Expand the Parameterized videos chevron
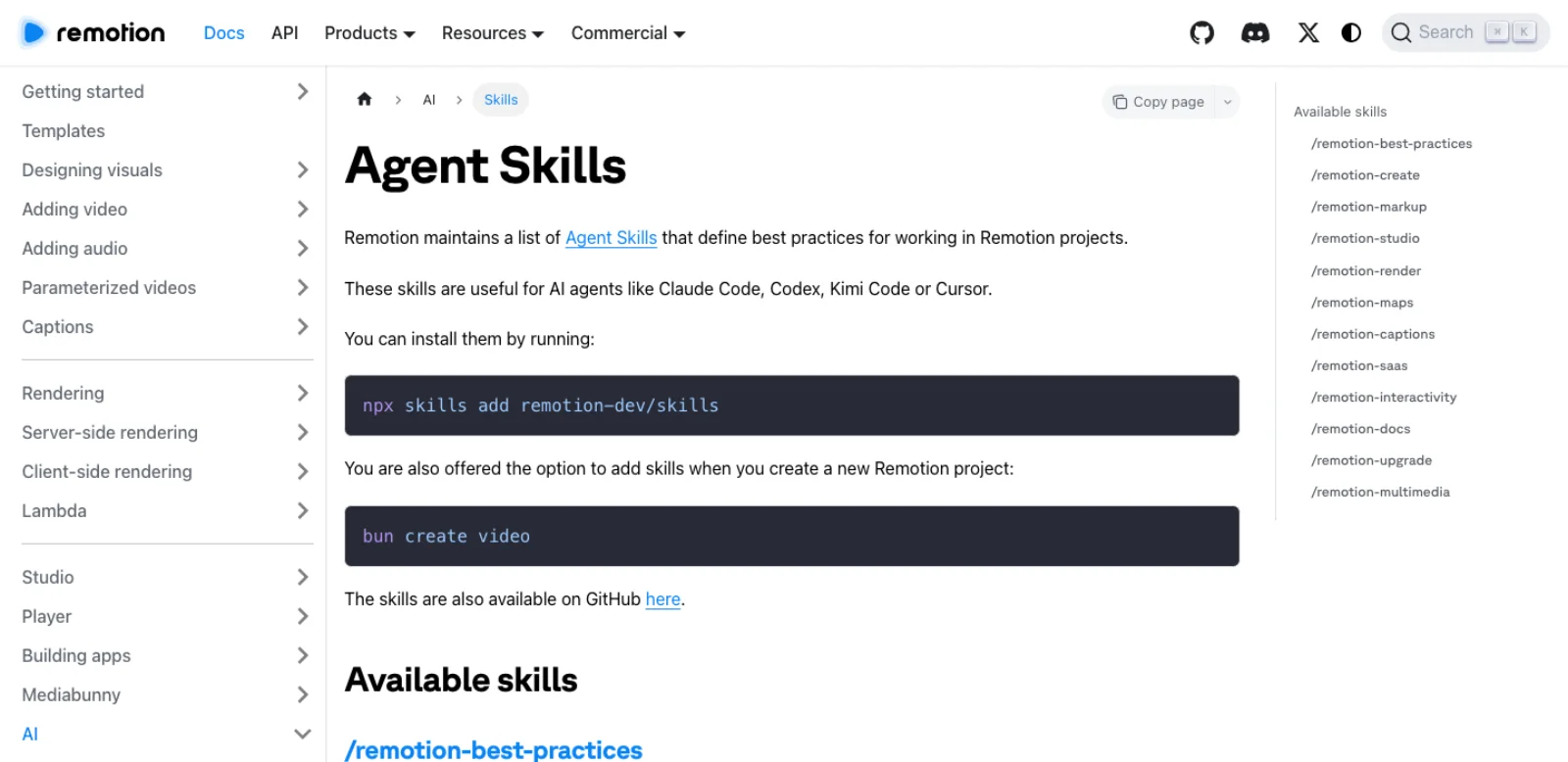 tap(302, 287)
